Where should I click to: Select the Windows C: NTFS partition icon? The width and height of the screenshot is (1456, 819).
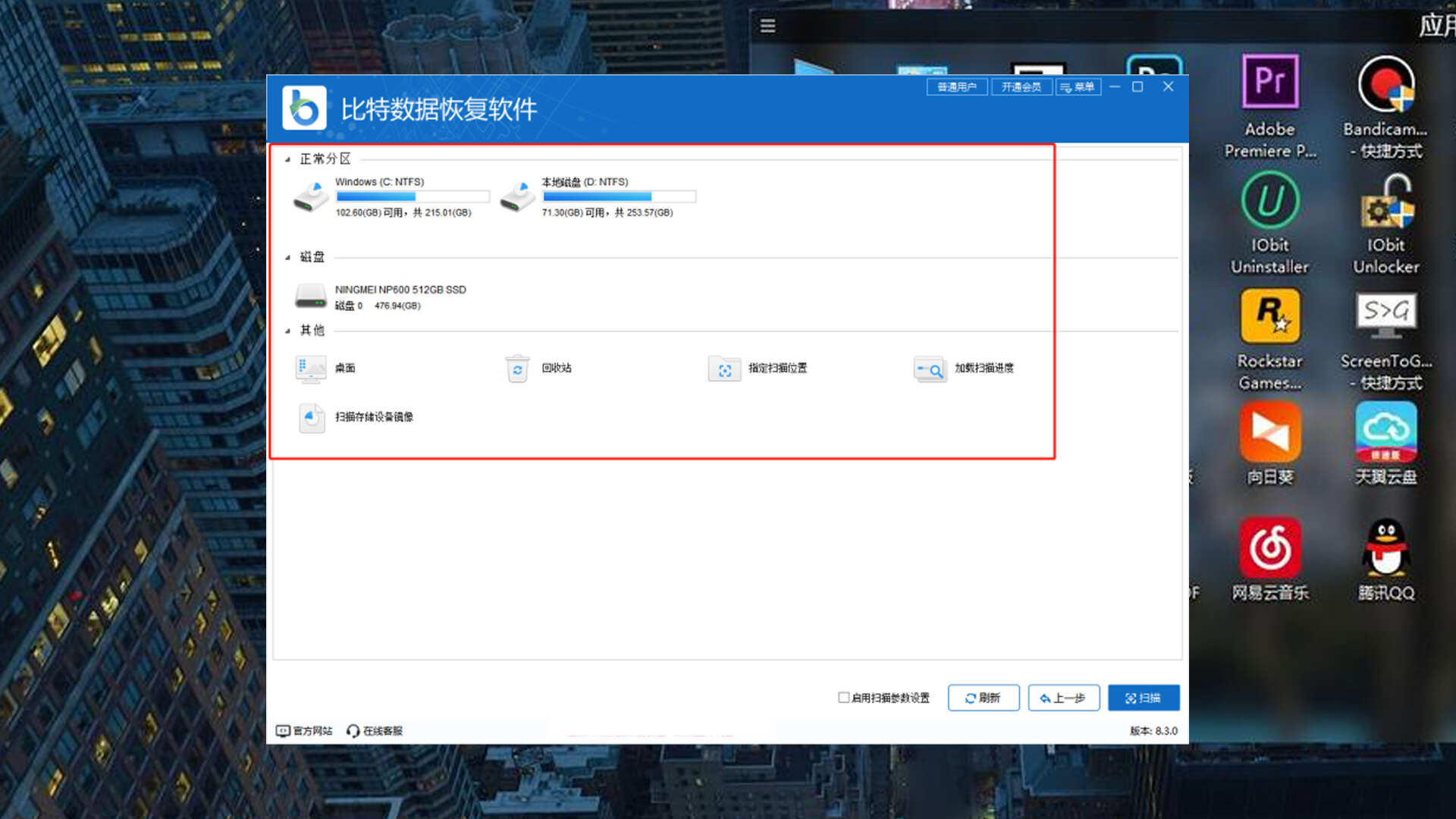tap(311, 197)
